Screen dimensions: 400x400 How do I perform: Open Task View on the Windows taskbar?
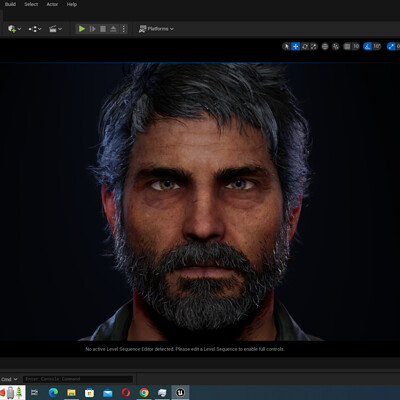click(35, 393)
